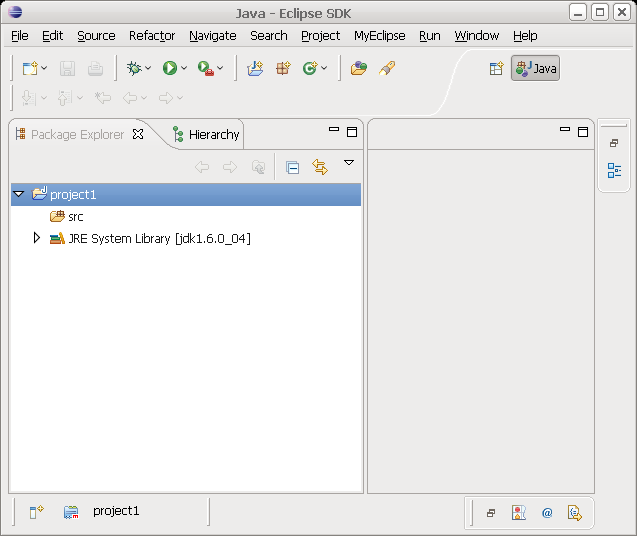Click the Open Type icon
The height and width of the screenshot is (536, 637).
click(x=358, y=68)
